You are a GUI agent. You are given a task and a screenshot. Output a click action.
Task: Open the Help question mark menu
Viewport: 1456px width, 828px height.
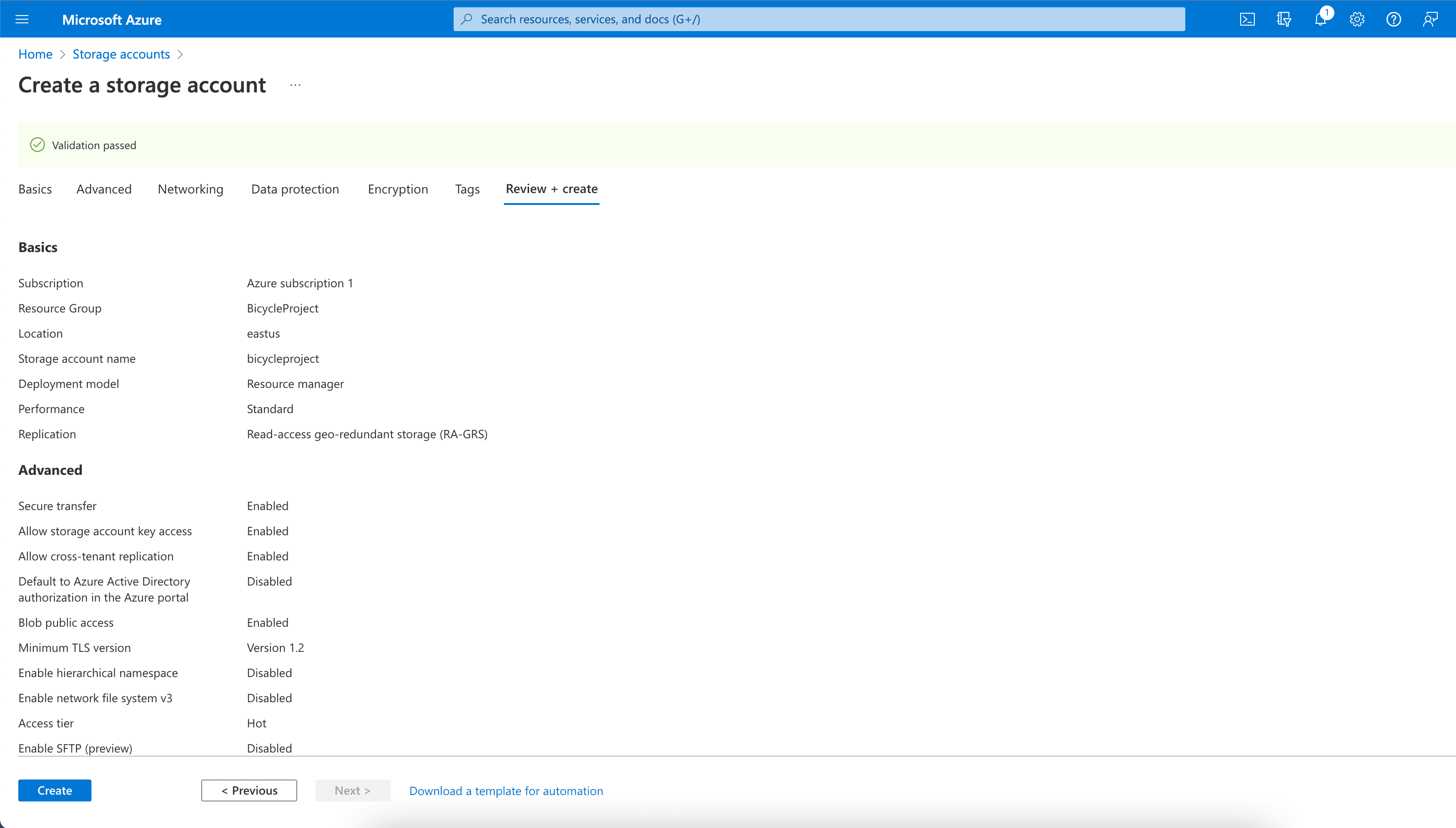pyautogui.click(x=1393, y=19)
